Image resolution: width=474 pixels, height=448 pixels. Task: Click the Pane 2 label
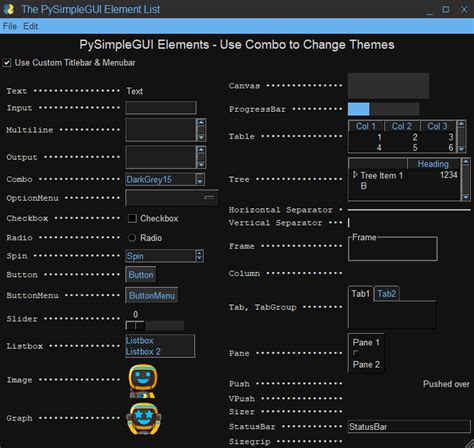pyautogui.click(x=366, y=364)
